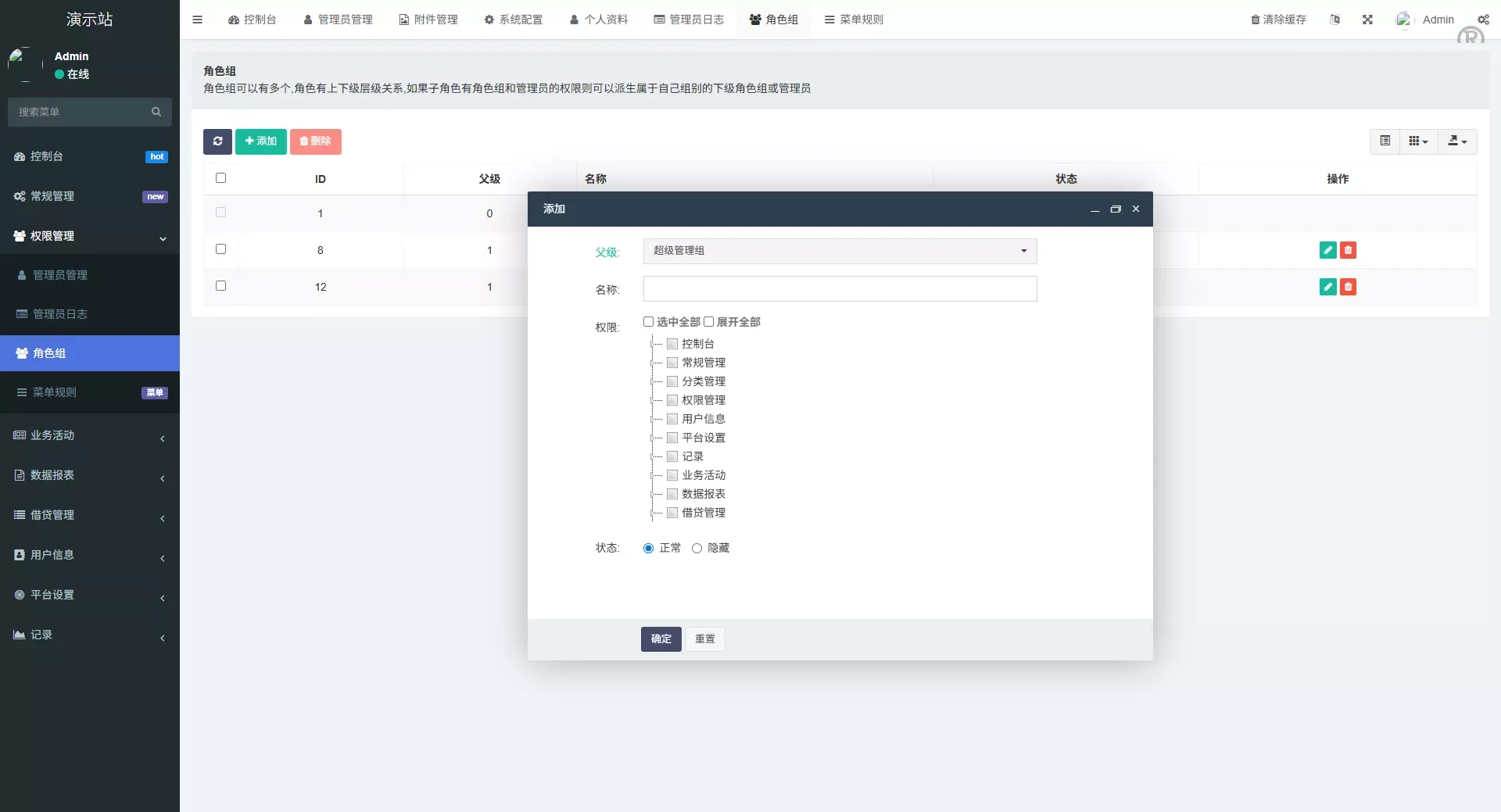Open the 个人资料 menu item
The width and height of the screenshot is (1501, 812).
click(598, 19)
